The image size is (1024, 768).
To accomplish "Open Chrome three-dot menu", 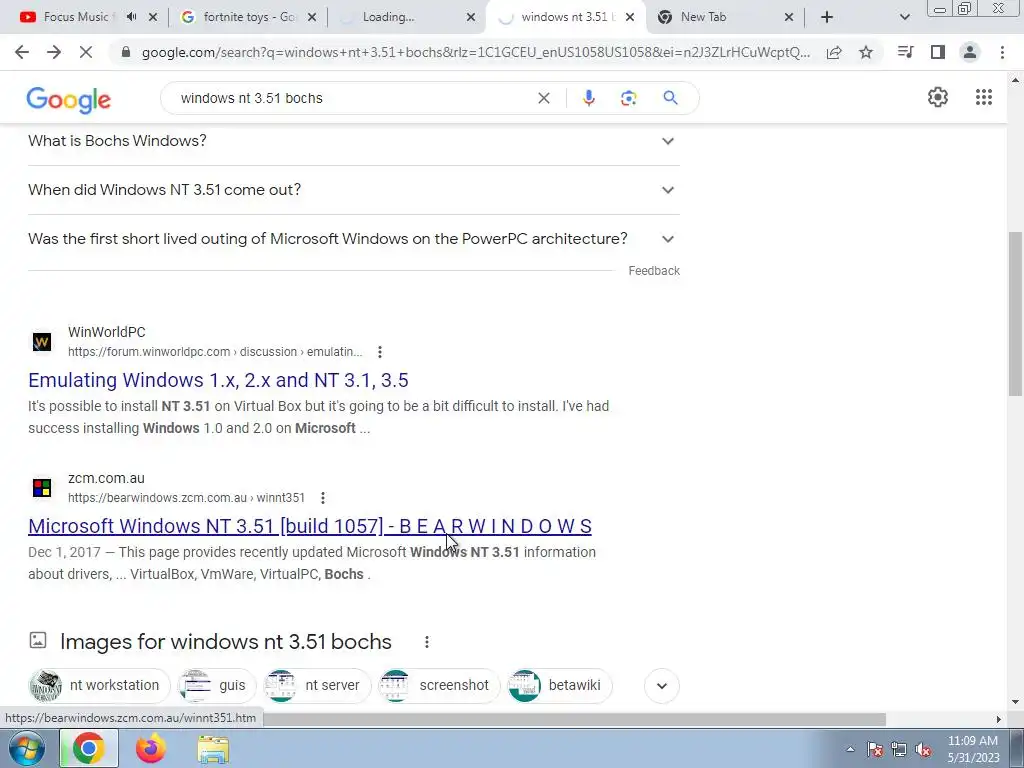I will pyautogui.click(x=1002, y=52).
